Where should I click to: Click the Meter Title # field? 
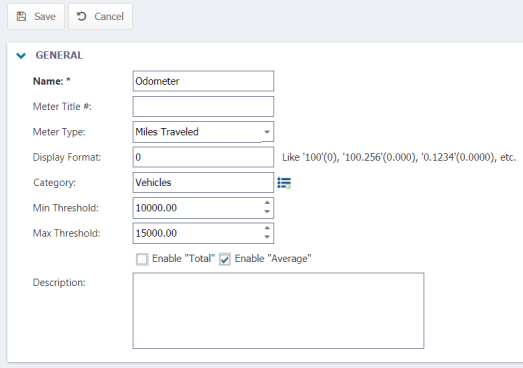point(203,106)
